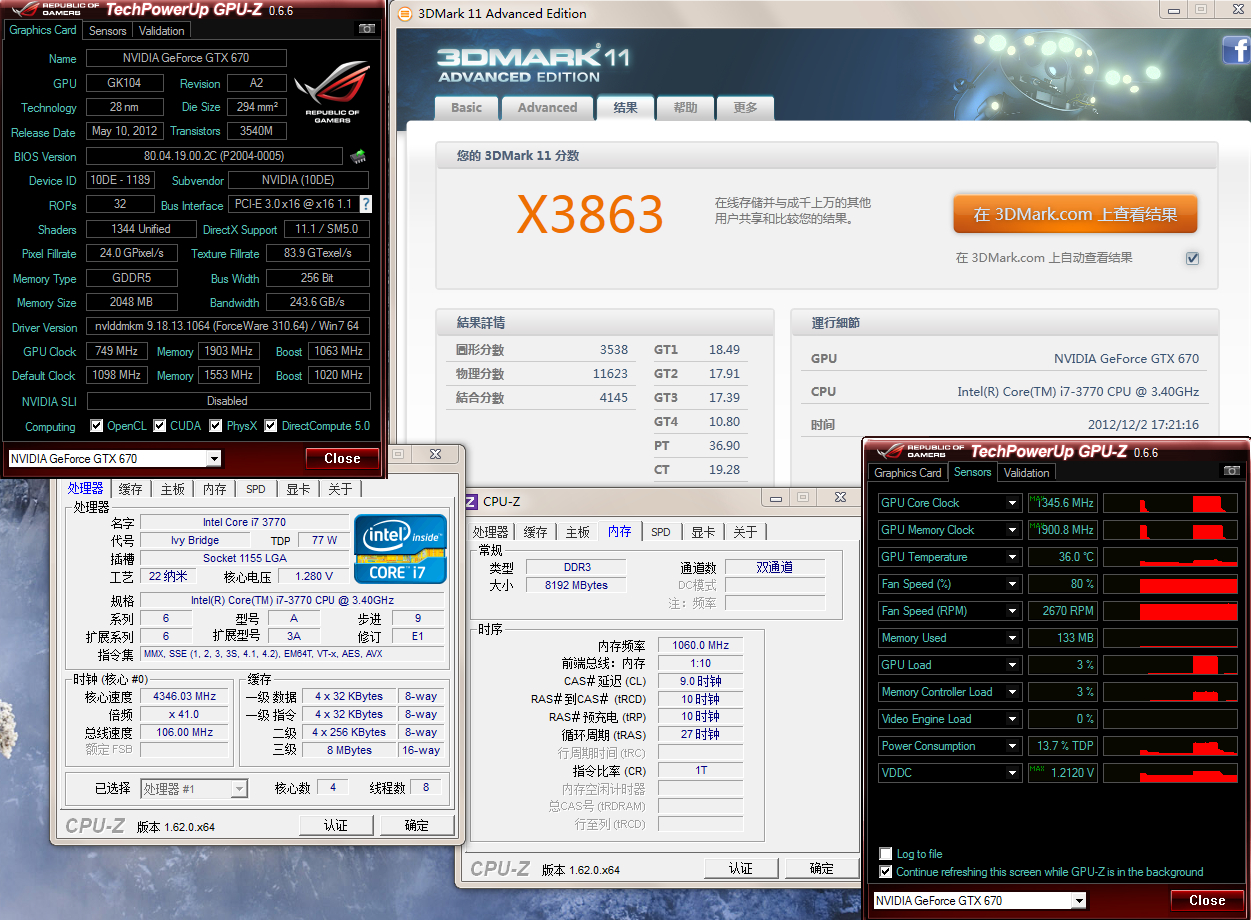
Task: Click the 2012/12/2 17:21:16 time value
Action: [1143, 425]
